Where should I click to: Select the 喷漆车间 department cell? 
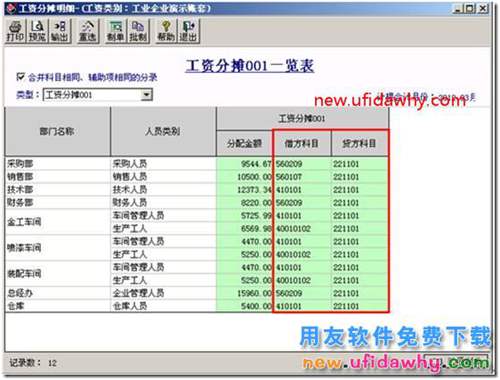click(57, 248)
